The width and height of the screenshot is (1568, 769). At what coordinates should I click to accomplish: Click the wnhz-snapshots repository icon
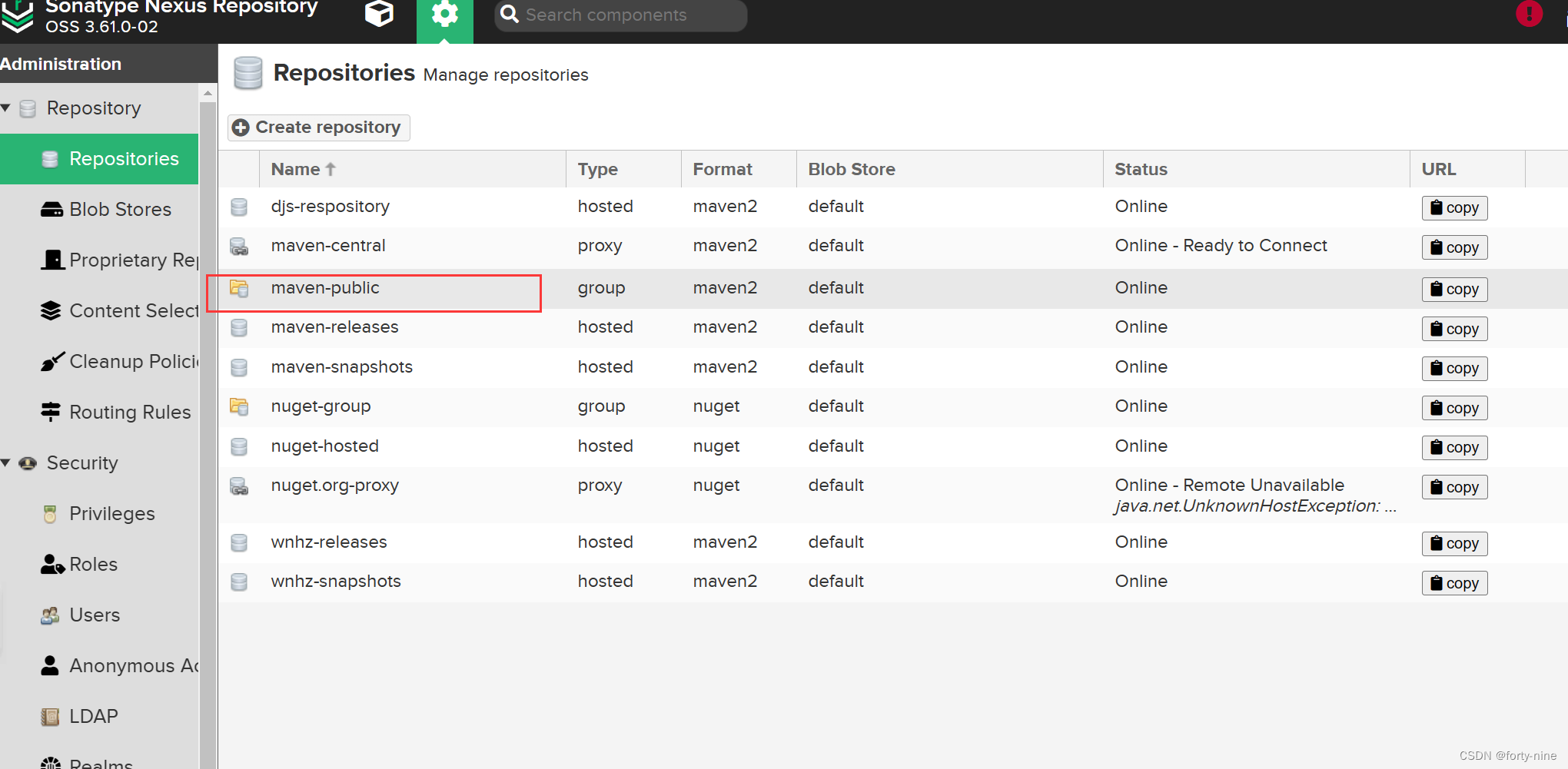[239, 582]
